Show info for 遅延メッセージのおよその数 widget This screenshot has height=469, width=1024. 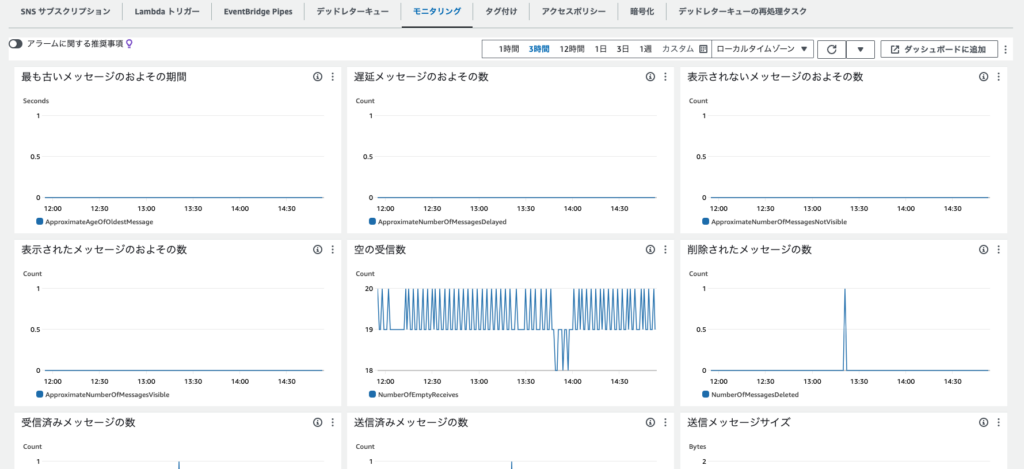[x=650, y=77]
